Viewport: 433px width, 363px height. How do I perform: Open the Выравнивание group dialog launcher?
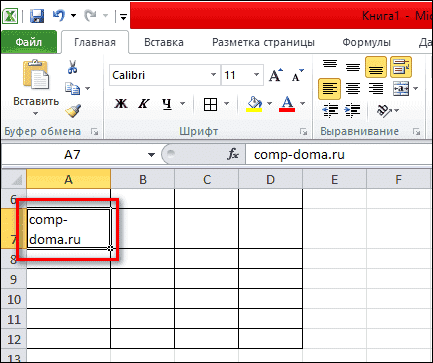pos(416,132)
